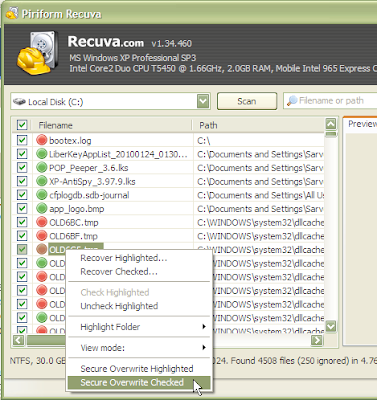Screen dimensions: 377x400
Task: Uncheck the bootex.log checkbox
Action: (x=22, y=140)
